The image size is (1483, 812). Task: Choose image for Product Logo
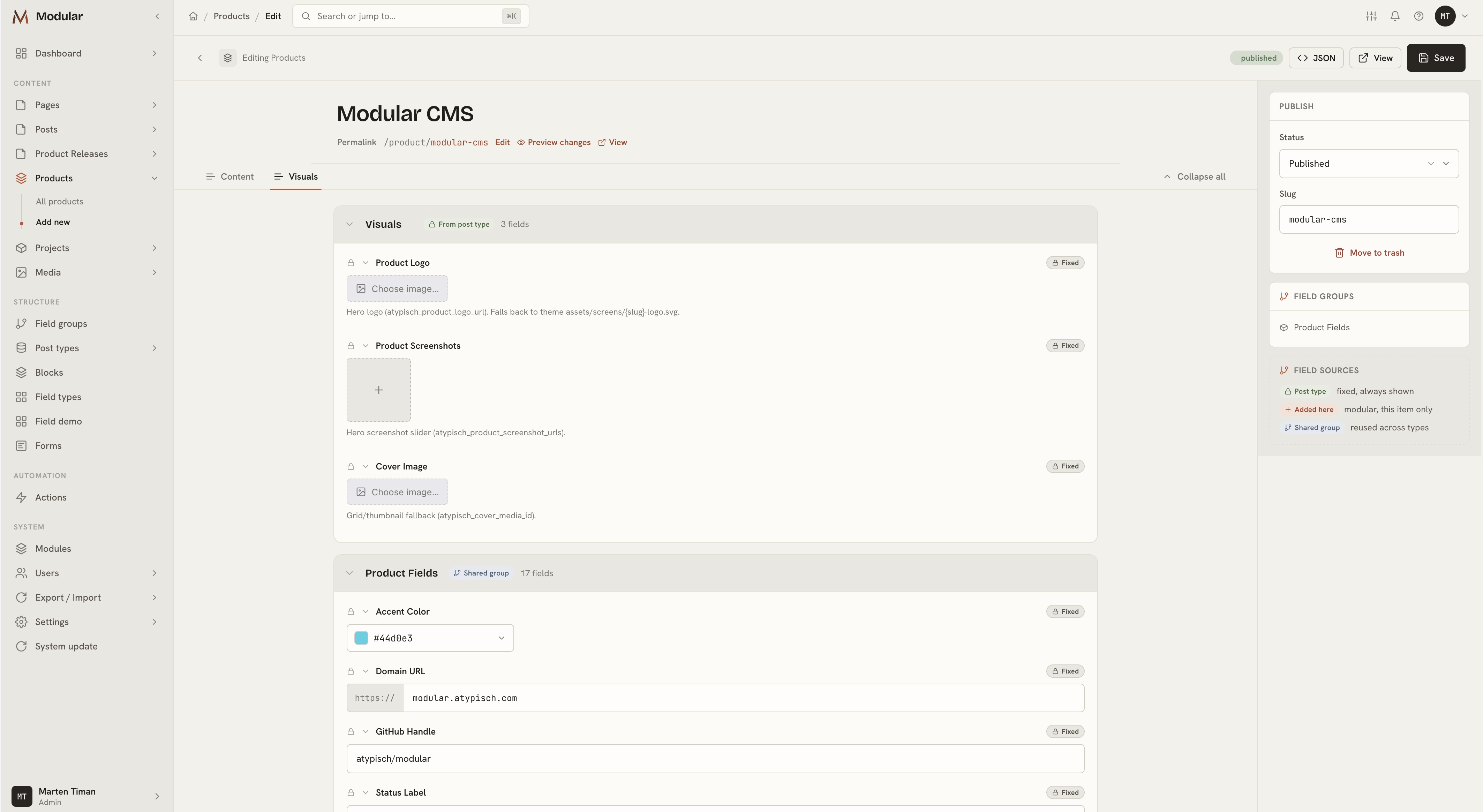point(397,288)
